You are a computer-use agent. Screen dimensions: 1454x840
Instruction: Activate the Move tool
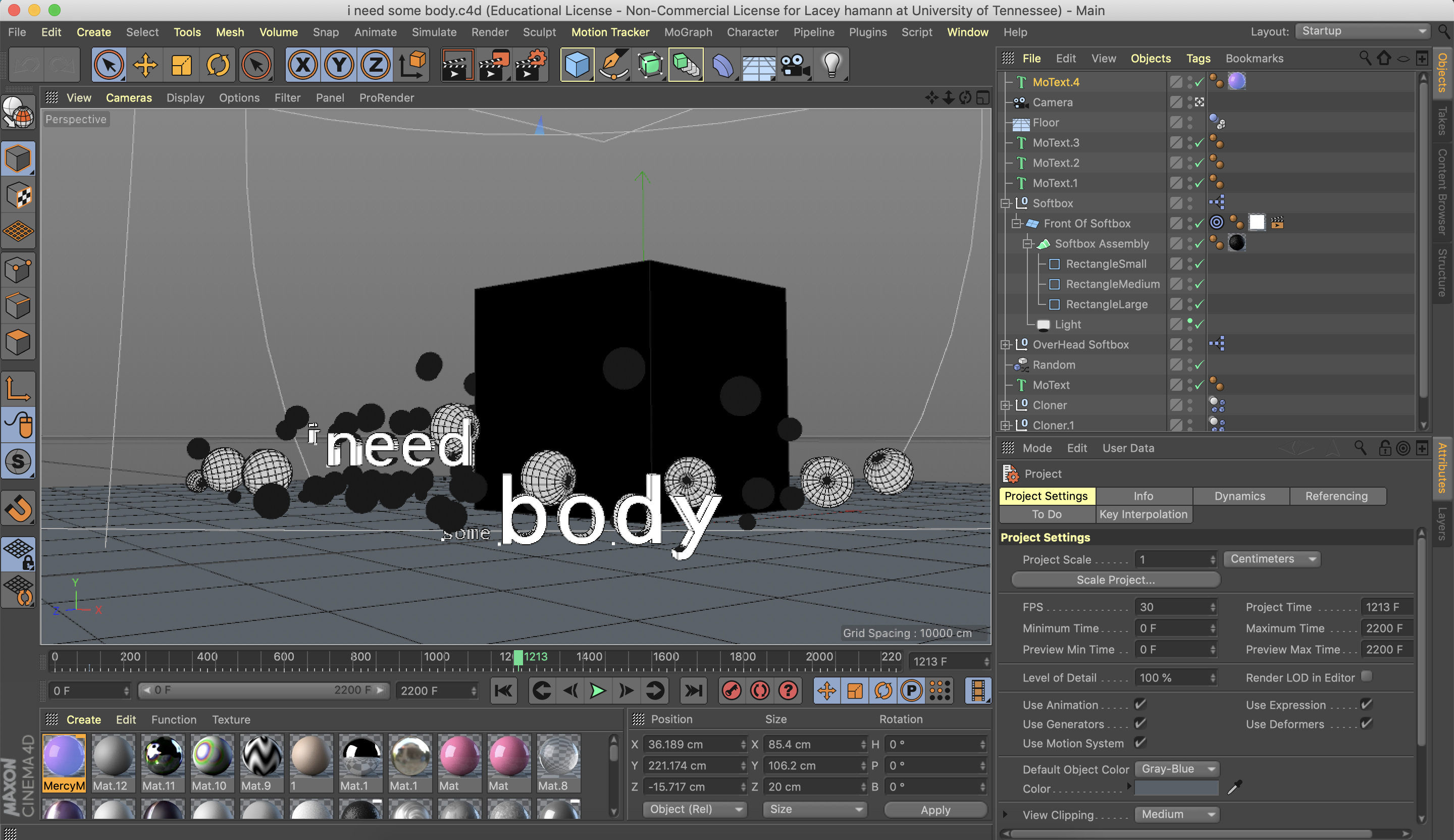coord(145,65)
